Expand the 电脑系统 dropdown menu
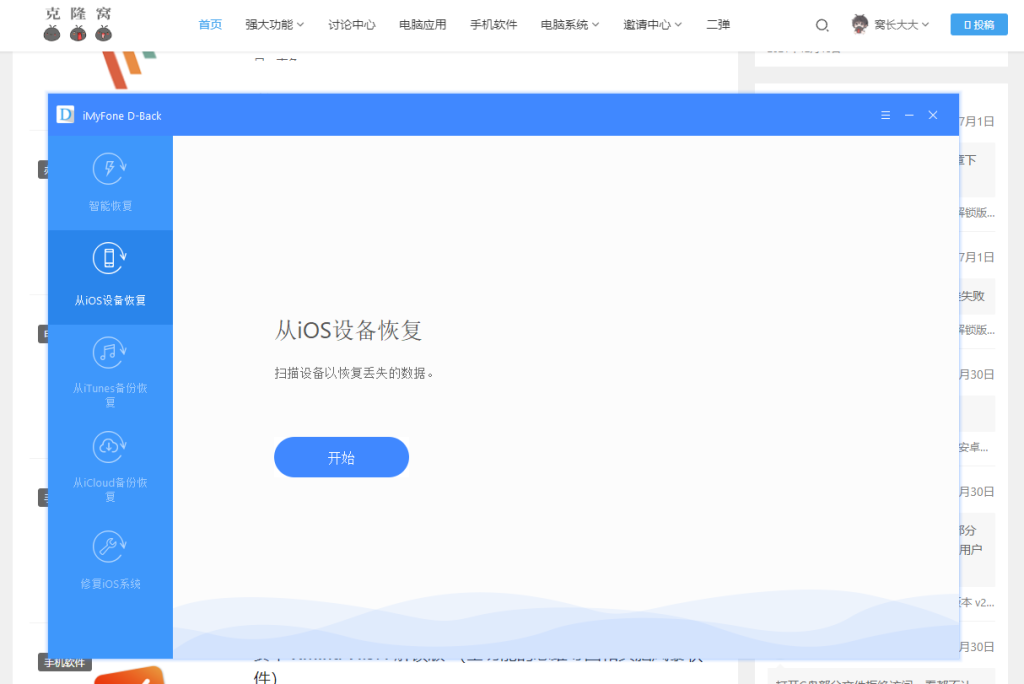 pyautogui.click(x=570, y=25)
